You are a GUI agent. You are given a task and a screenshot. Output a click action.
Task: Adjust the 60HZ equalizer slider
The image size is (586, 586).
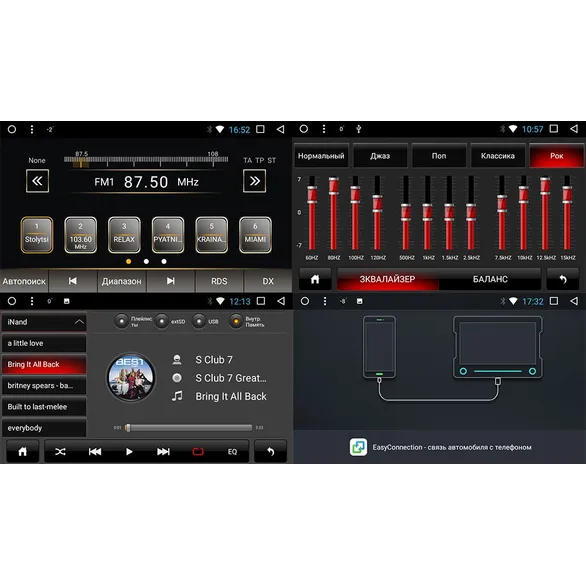pyautogui.click(x=312, y=213)
